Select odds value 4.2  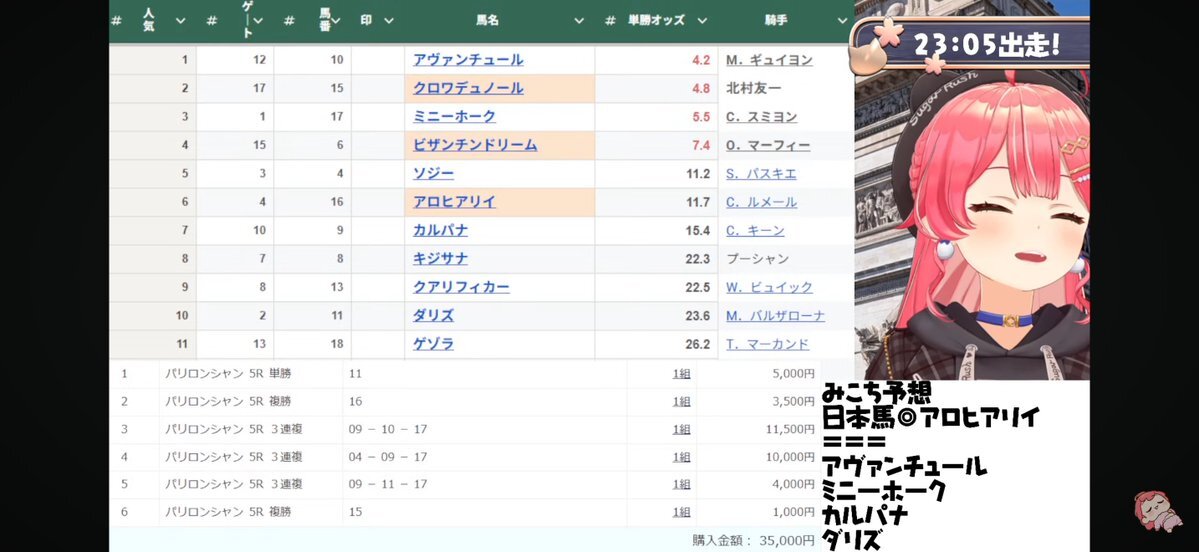(701, 60)
